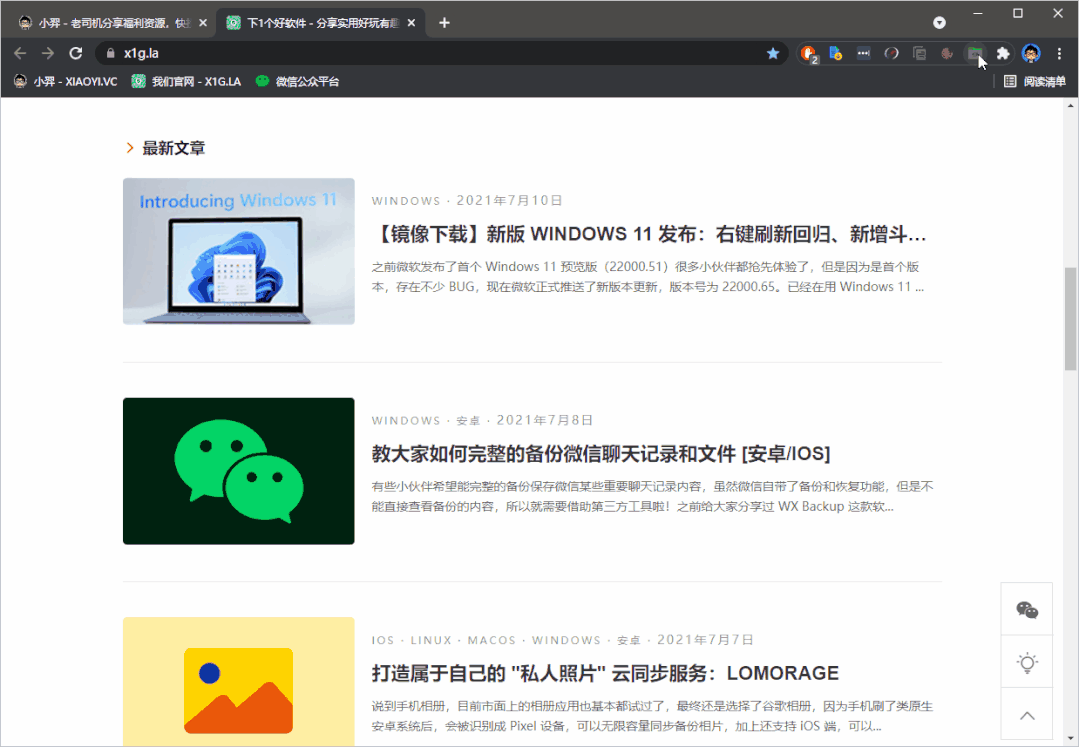The height and width of the screenshot is (747, 1079).
Task: Click the Extensions puzzle piece icon
Action: (x=1003, y=53)
